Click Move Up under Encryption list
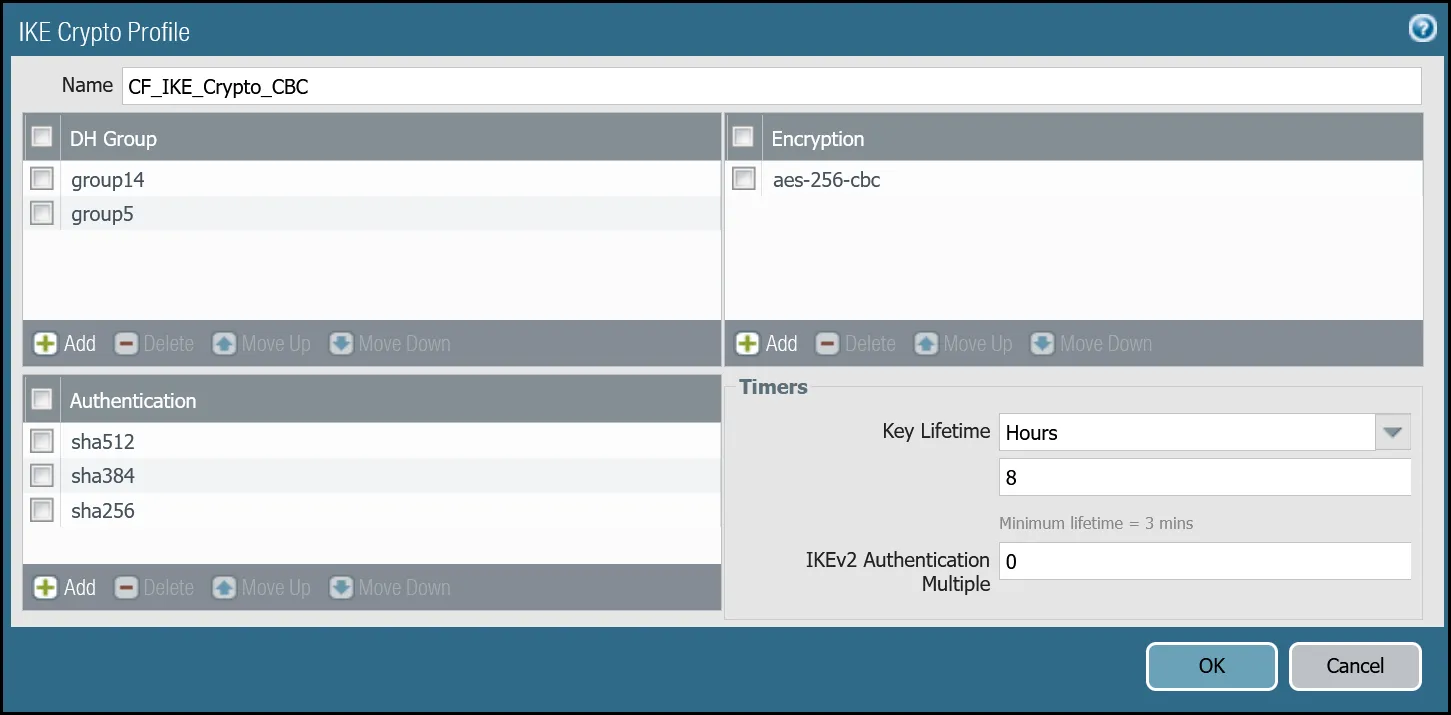 pos(964,343)
